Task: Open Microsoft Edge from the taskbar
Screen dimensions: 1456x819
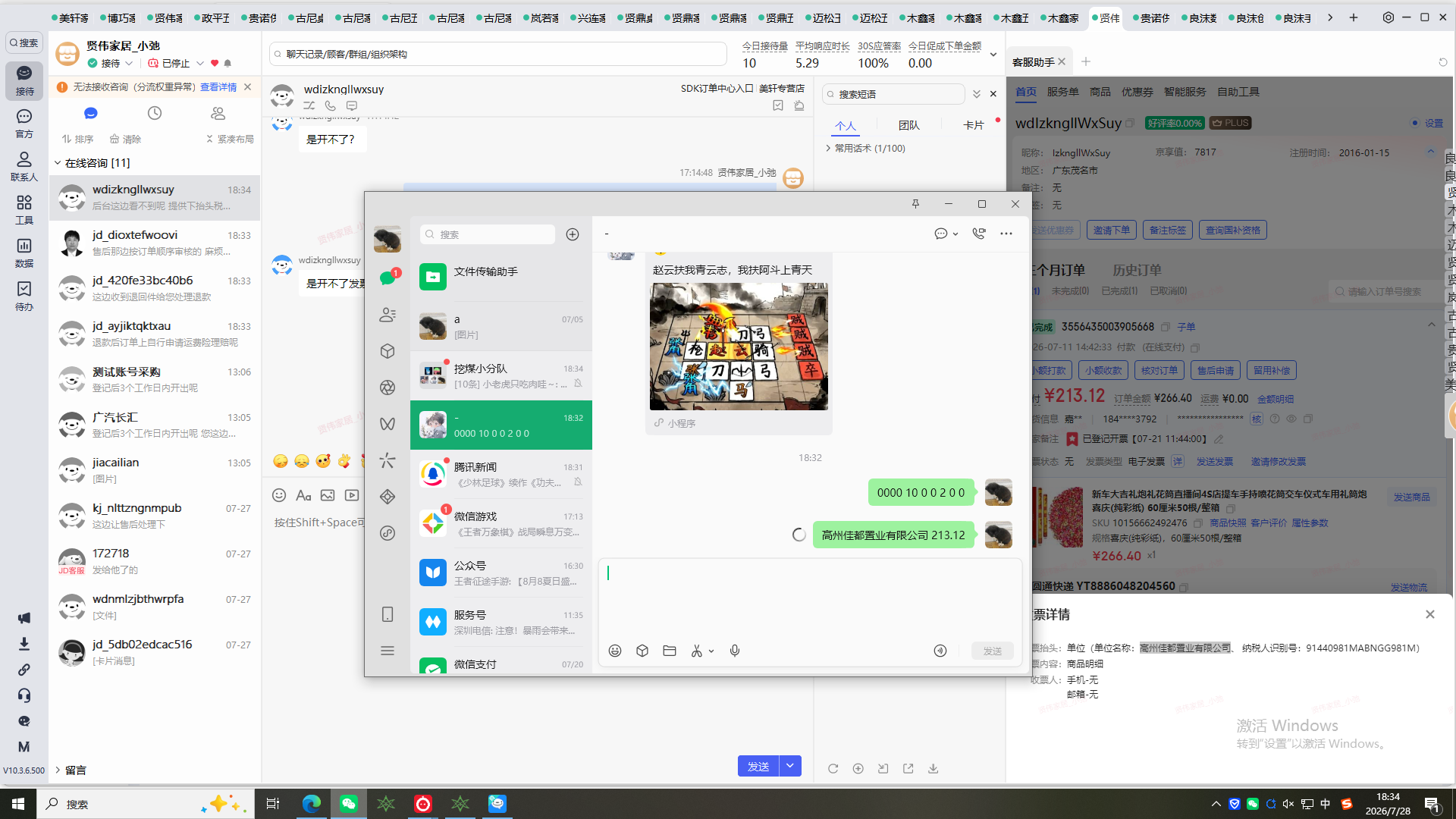Action: [x=312, y=804]
